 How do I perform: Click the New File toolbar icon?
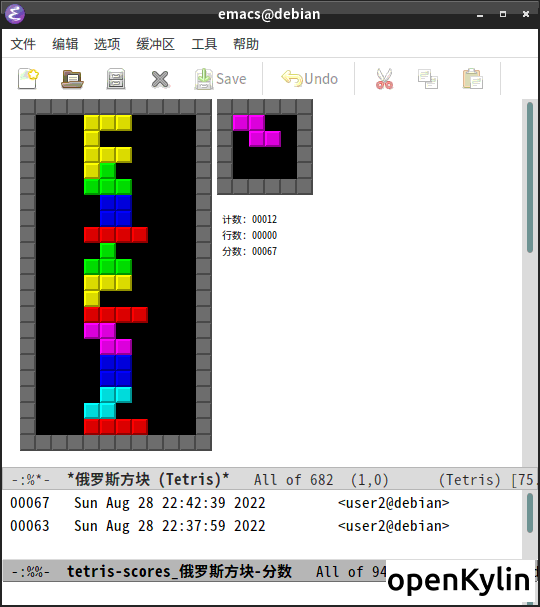pyautogui.click(x=29, y=79)
